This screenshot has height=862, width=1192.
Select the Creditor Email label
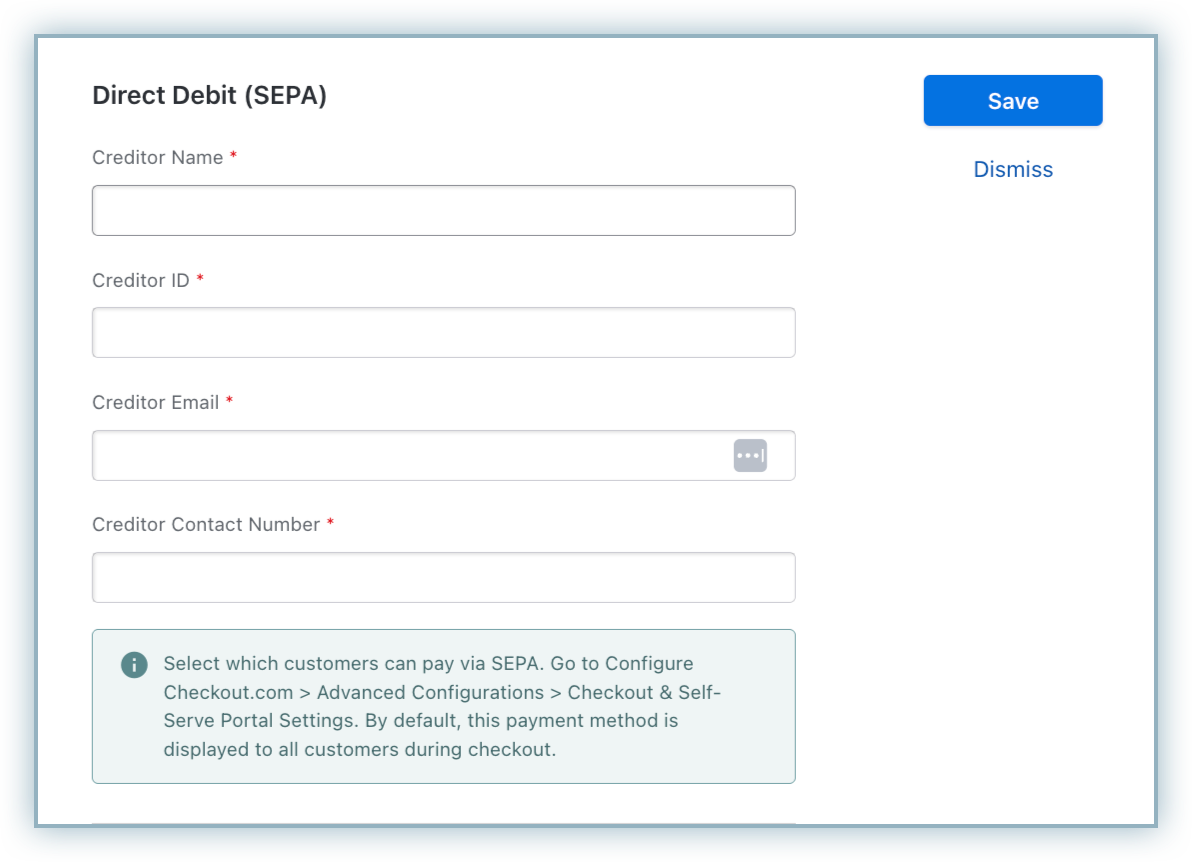[155, 402]
